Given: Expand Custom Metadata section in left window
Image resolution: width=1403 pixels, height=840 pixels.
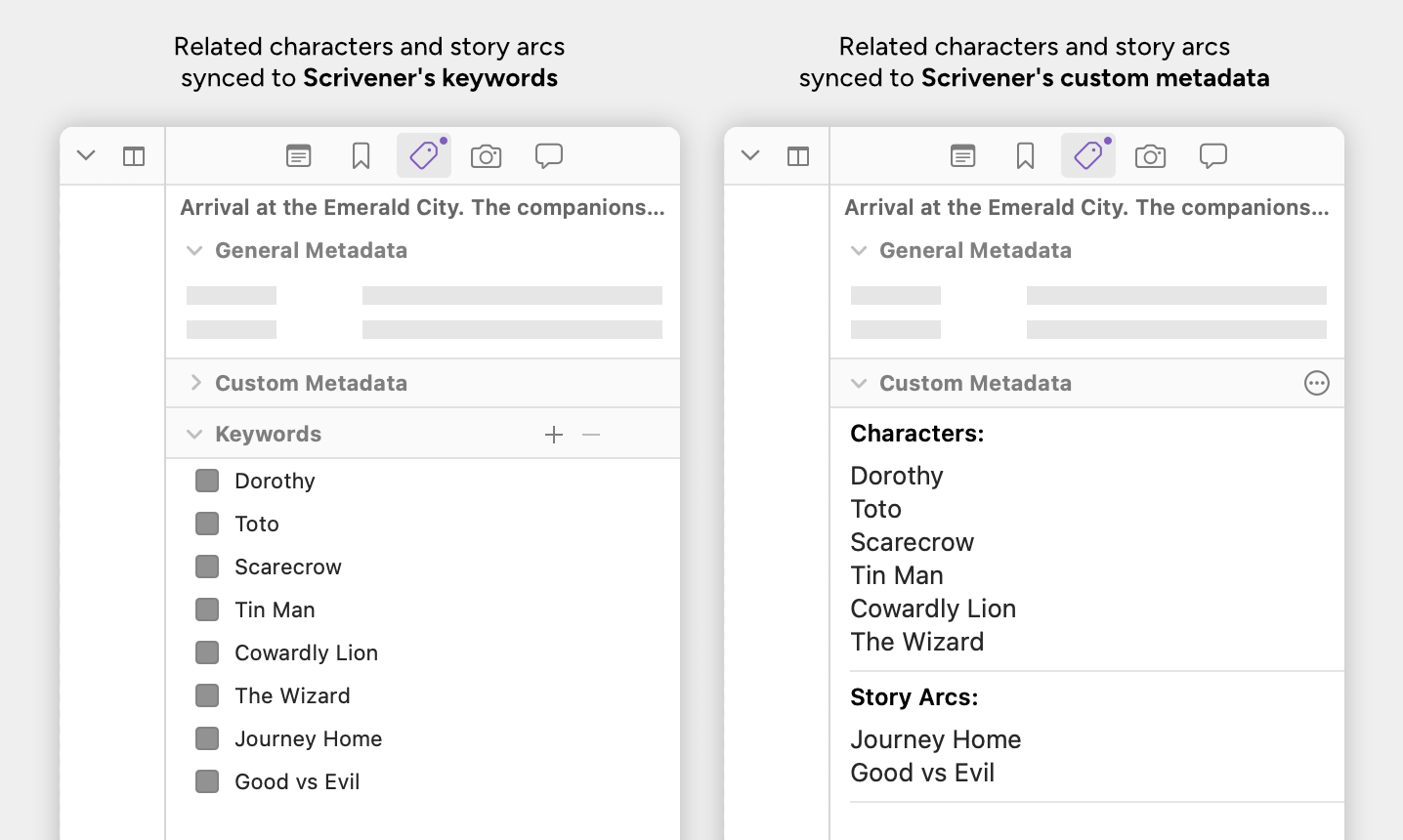Looking at the screenshot, I should (195, 383).
